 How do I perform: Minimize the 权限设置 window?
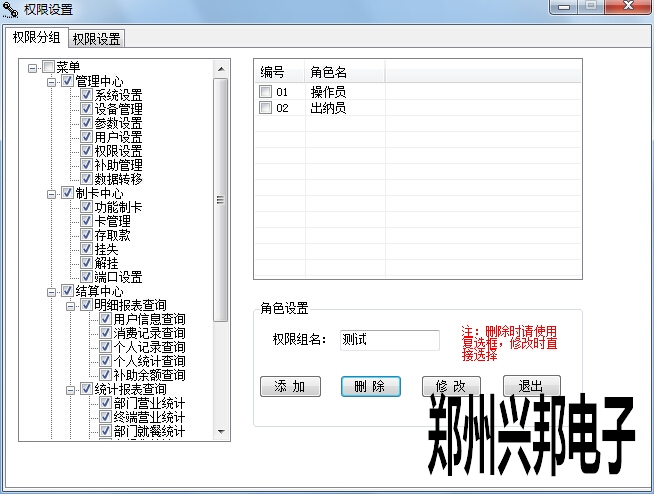[x=564, y=7]
